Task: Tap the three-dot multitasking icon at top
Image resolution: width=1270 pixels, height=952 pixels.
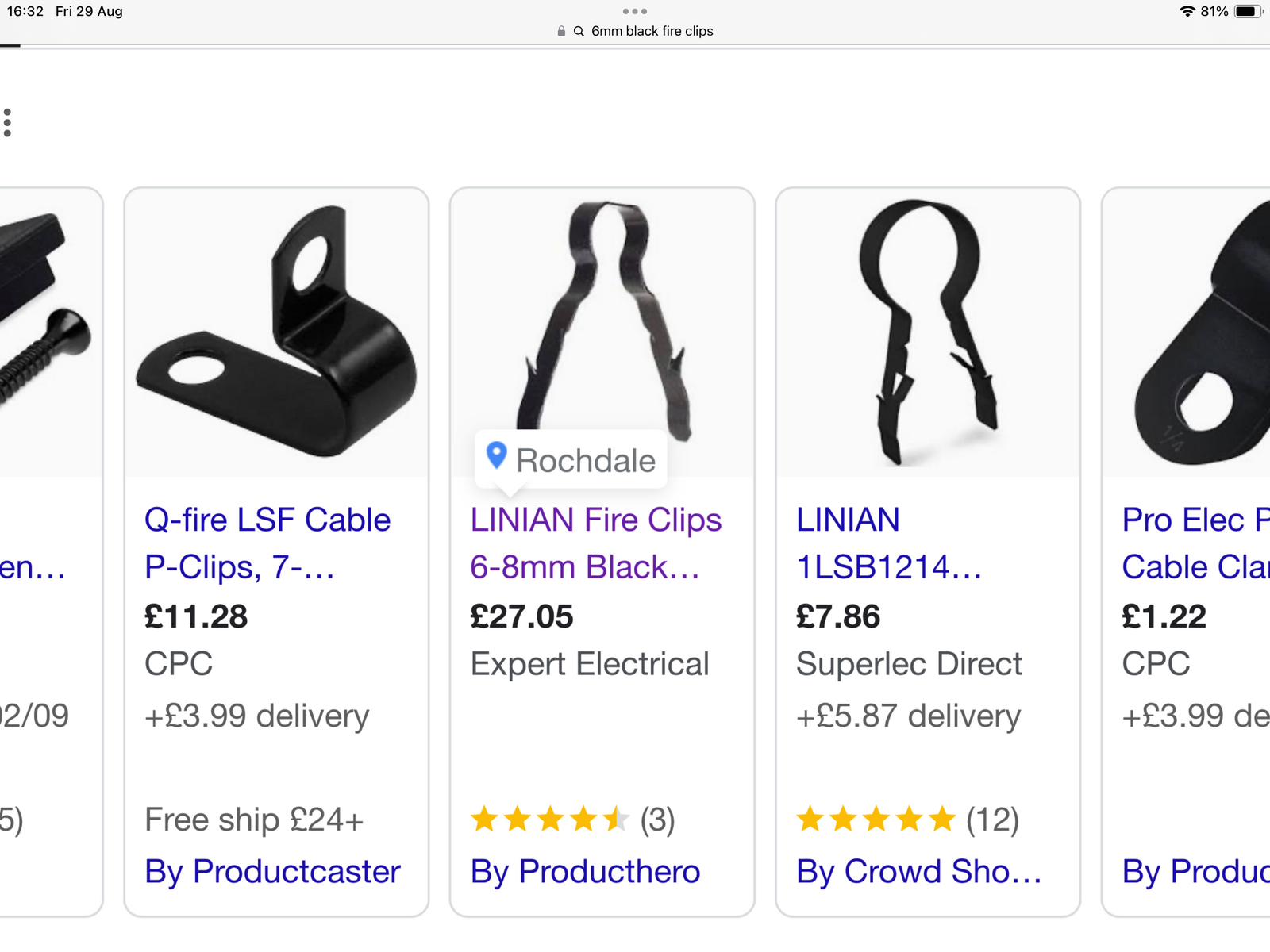Action: tap(635, 11)
